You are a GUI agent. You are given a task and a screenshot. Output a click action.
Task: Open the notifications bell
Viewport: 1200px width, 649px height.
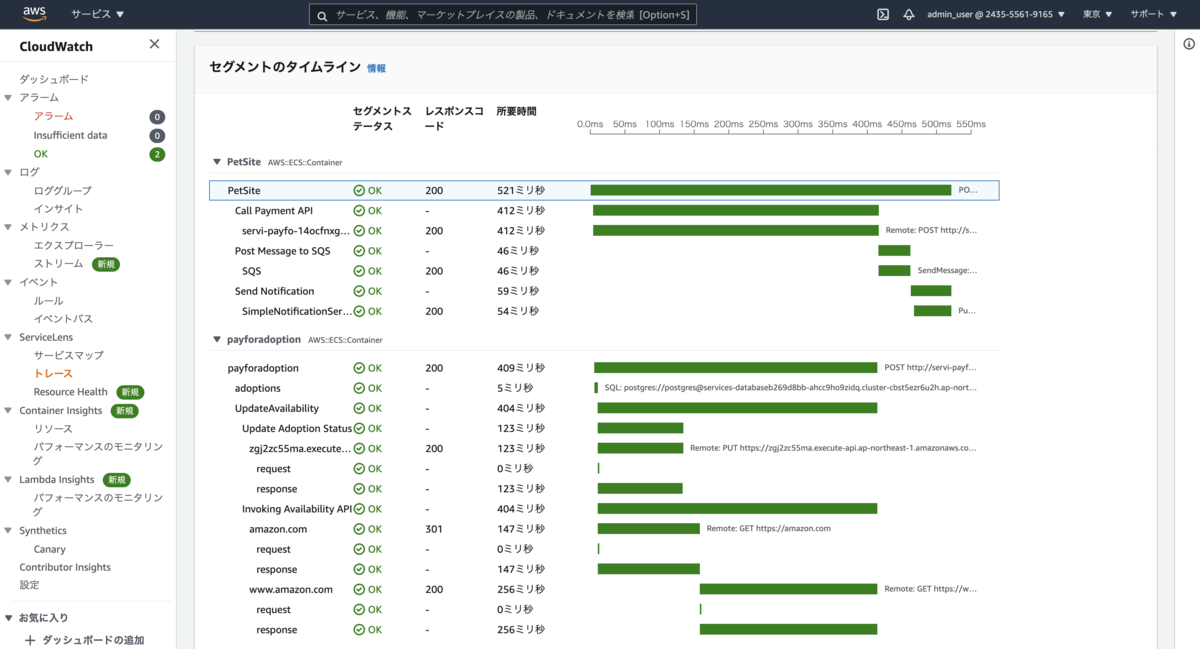[x=909, y=15]
